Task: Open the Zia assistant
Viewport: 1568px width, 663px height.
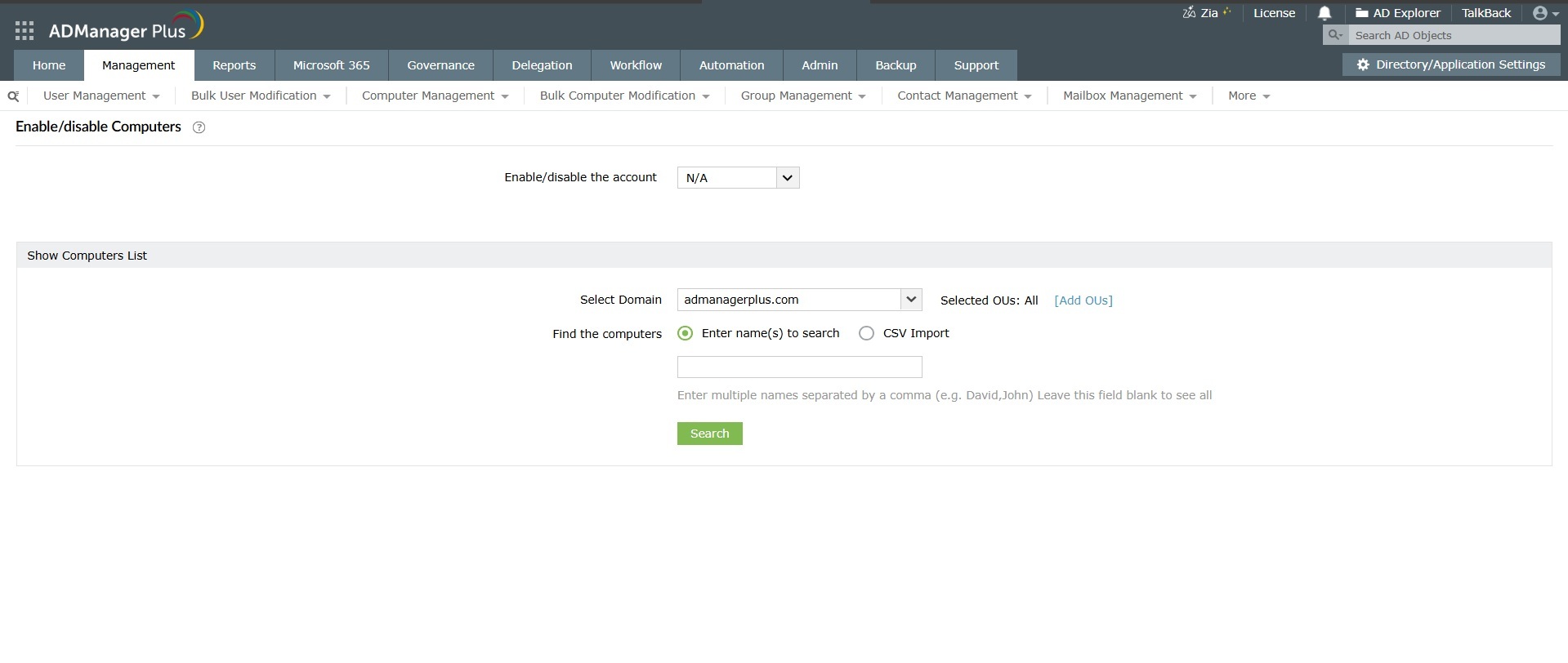Action: pyautogui.click(x=1207, y=13)
